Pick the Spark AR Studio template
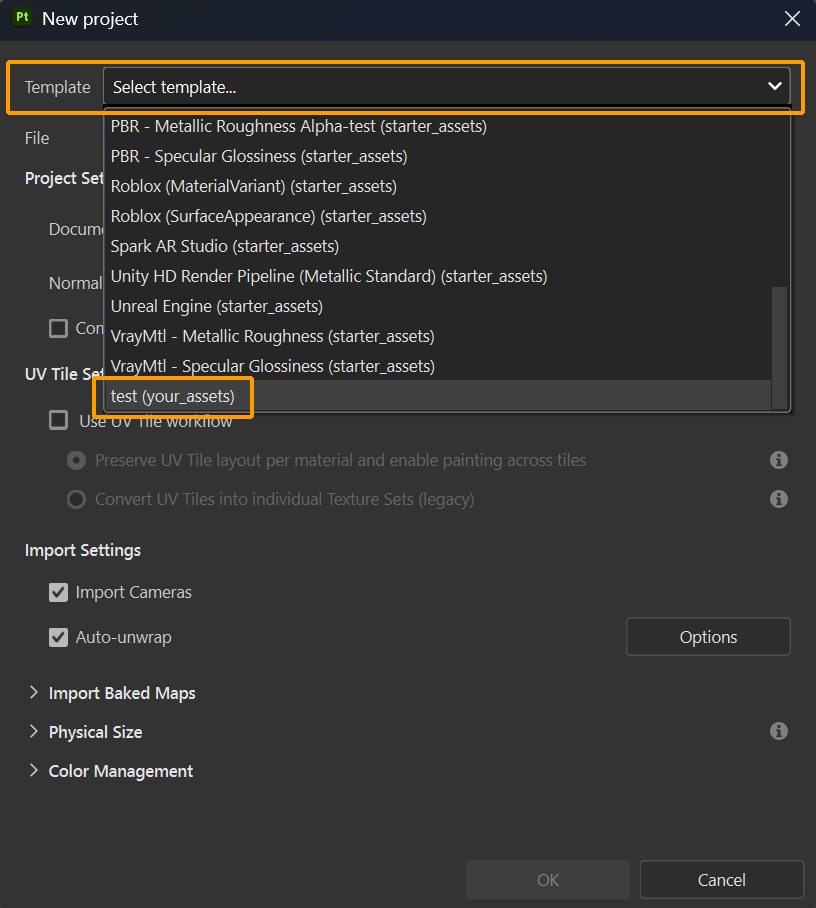 click(437, 247)
